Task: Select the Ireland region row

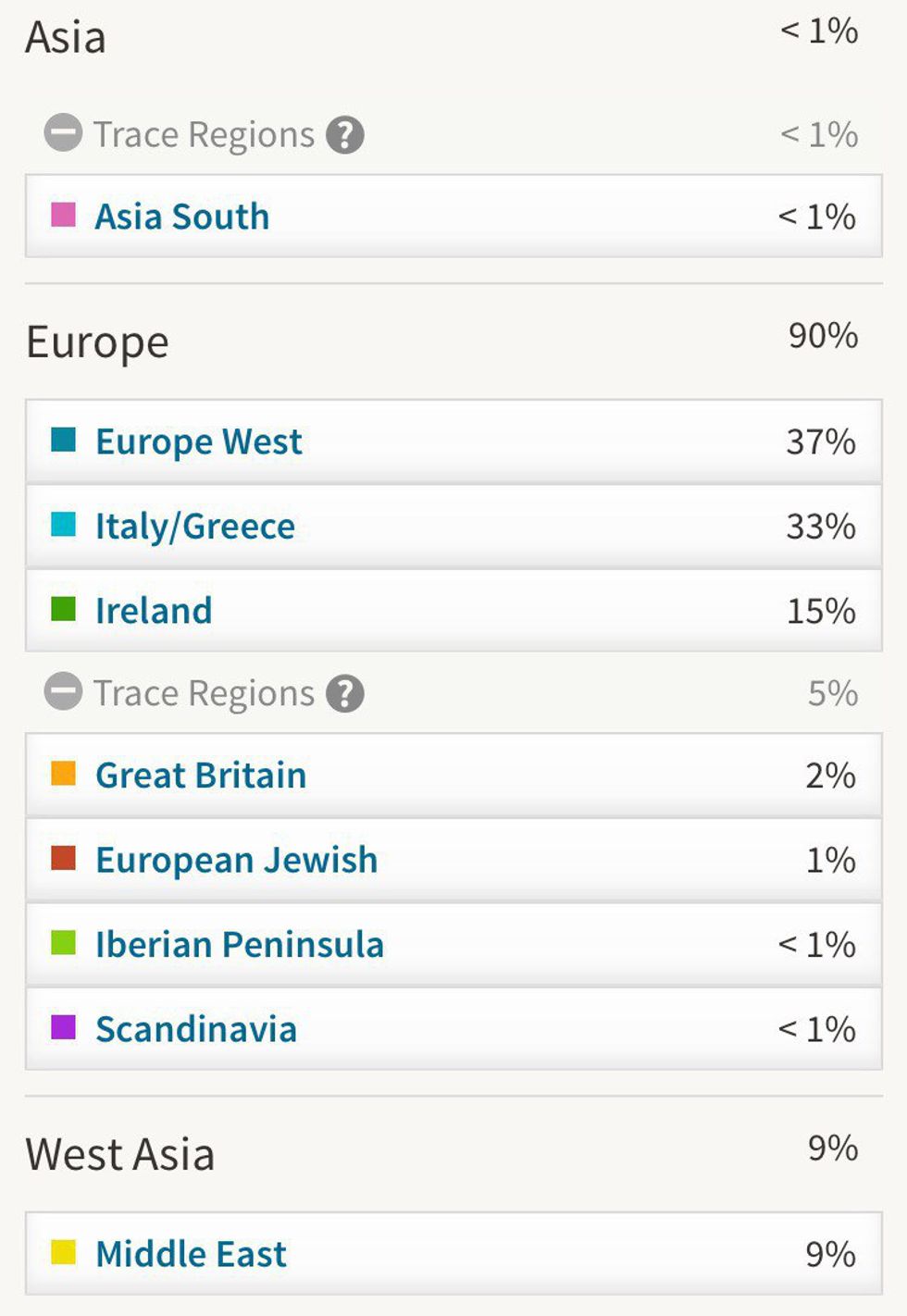Action: pyautogui.click(x=453, y=610)
